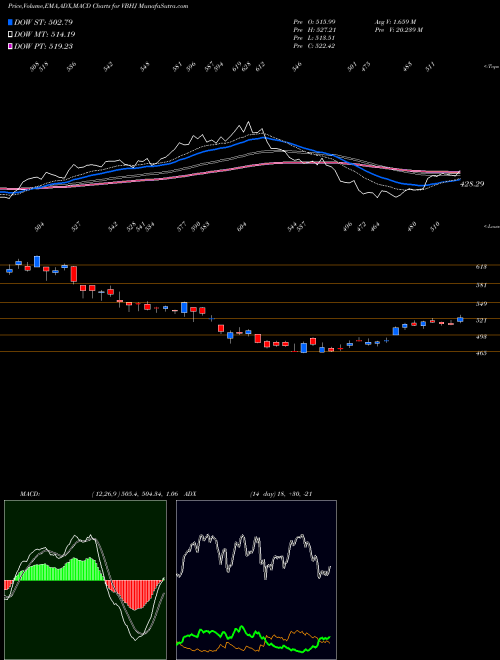Click the '475' label in the tops row
Viewport: 500px width, 660px height.
pos(366,67)
